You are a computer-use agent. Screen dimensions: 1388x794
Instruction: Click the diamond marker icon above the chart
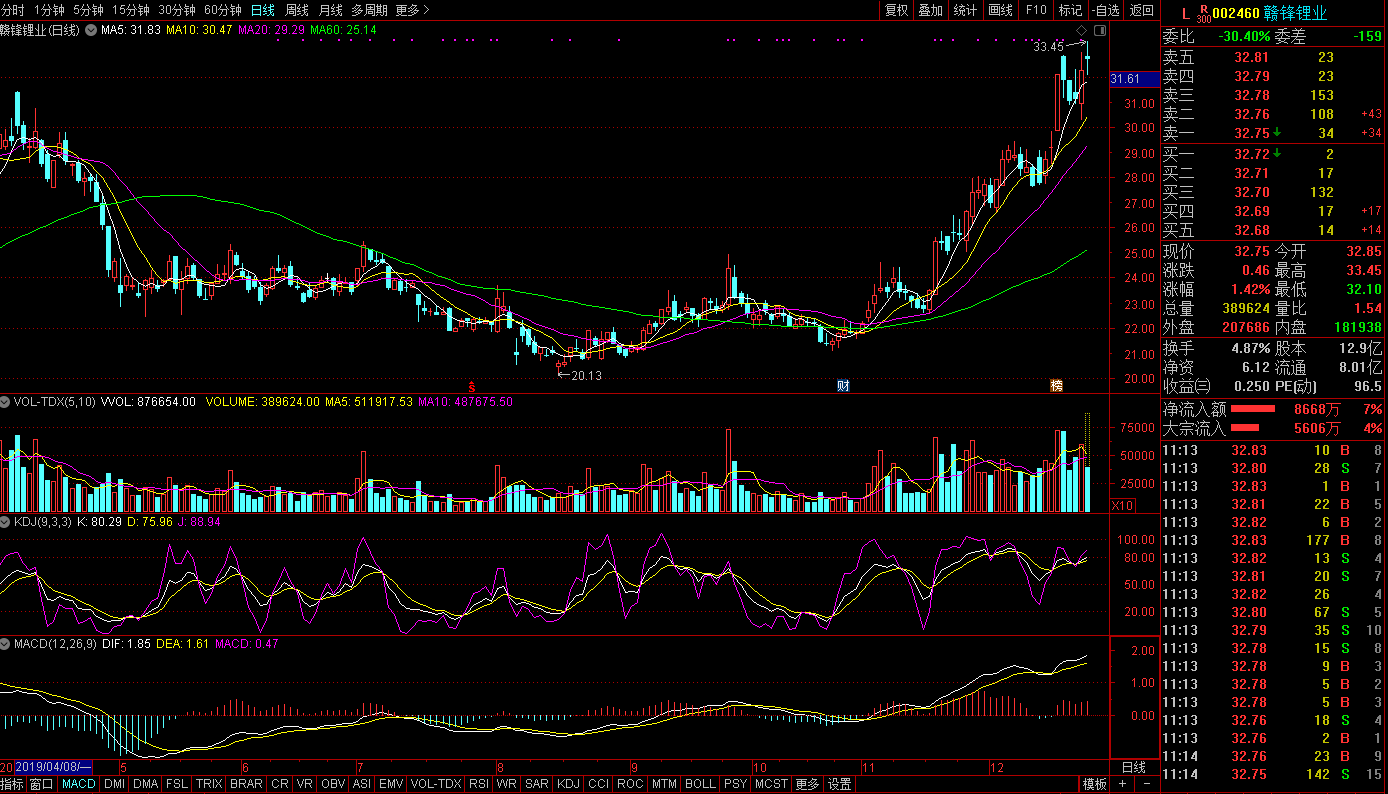click(1081, 32)
